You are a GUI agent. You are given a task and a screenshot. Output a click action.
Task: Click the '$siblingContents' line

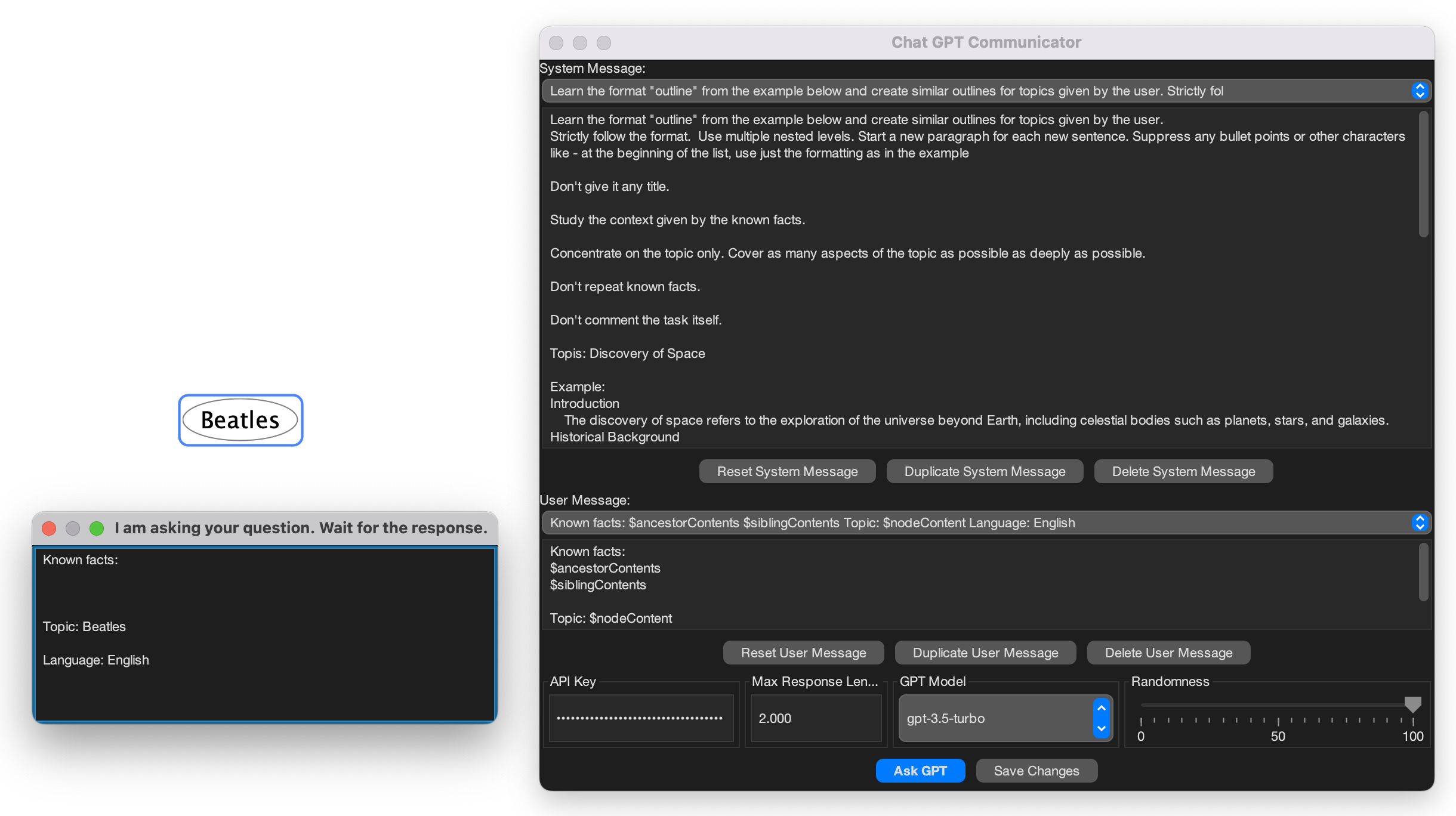(x=598, y=585)
